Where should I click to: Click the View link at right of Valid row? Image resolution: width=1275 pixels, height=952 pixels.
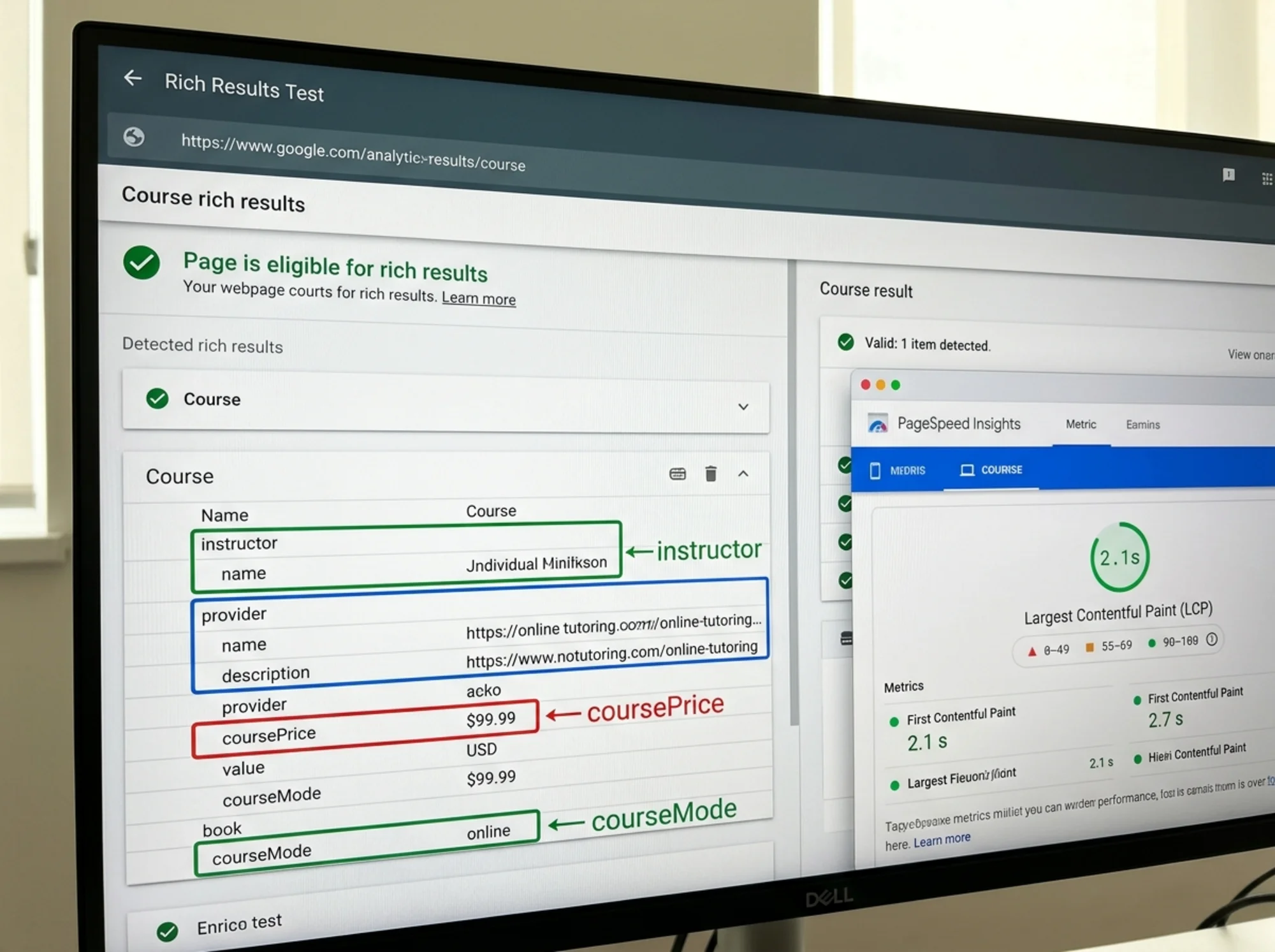pyautogui.click(x=1251, y=355)
